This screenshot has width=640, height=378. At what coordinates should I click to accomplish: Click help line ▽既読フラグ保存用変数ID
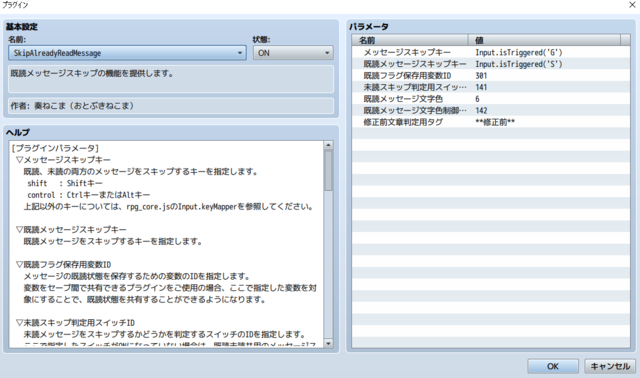click(x=63, y=265)
